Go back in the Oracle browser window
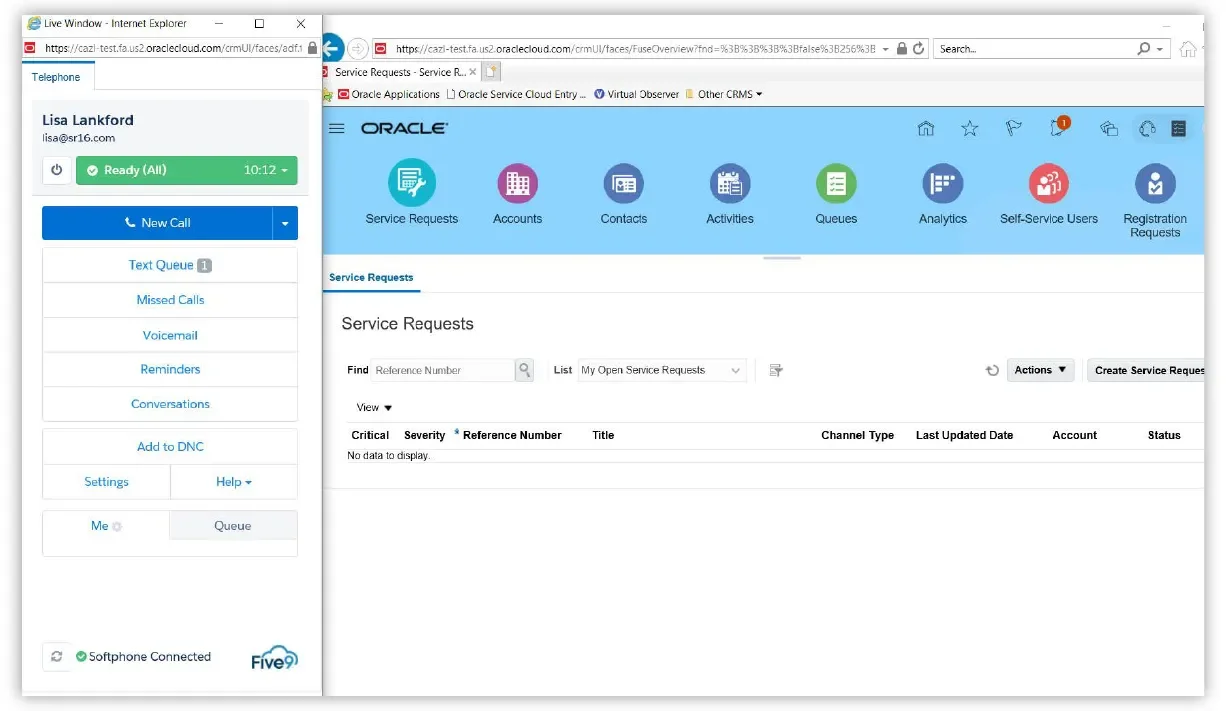This screenshot has height=711, width=1226. 332,48
